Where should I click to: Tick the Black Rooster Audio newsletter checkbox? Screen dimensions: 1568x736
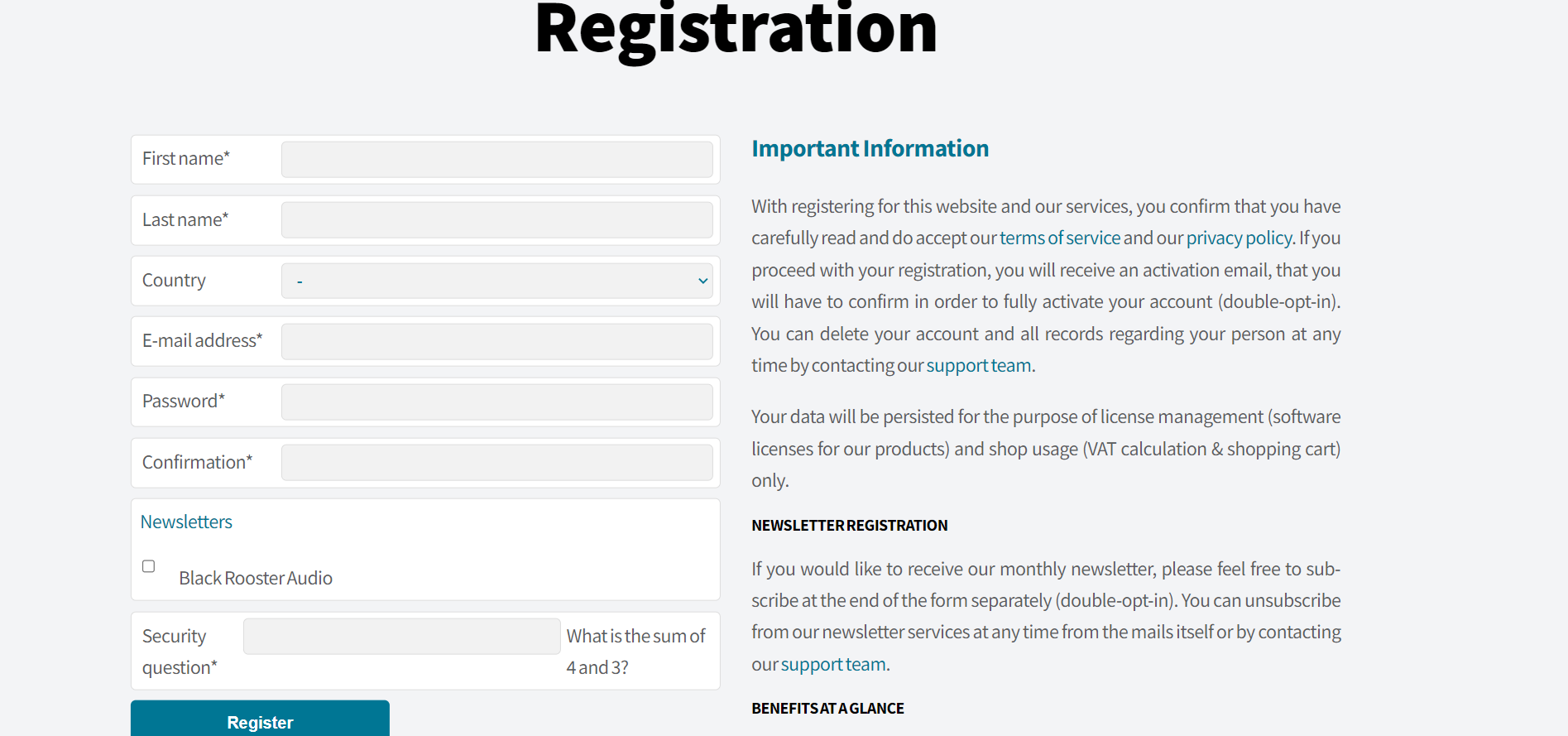click(x=149, y=566)
